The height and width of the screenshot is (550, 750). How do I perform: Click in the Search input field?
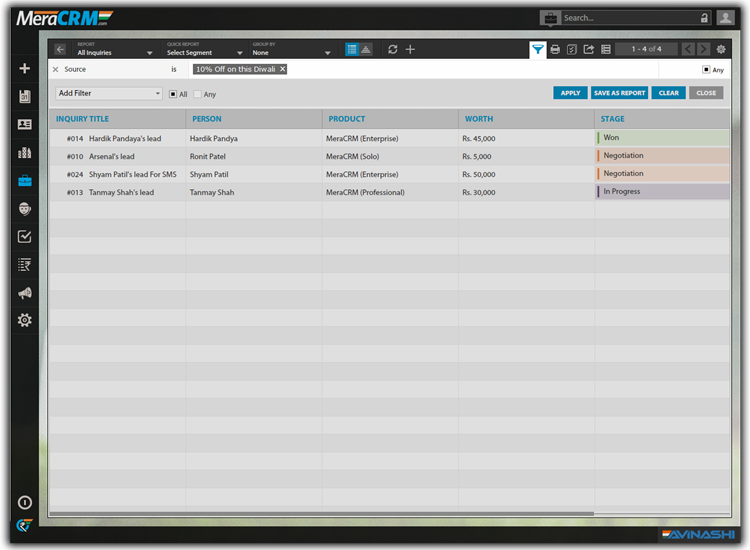(x=630, y=18)
